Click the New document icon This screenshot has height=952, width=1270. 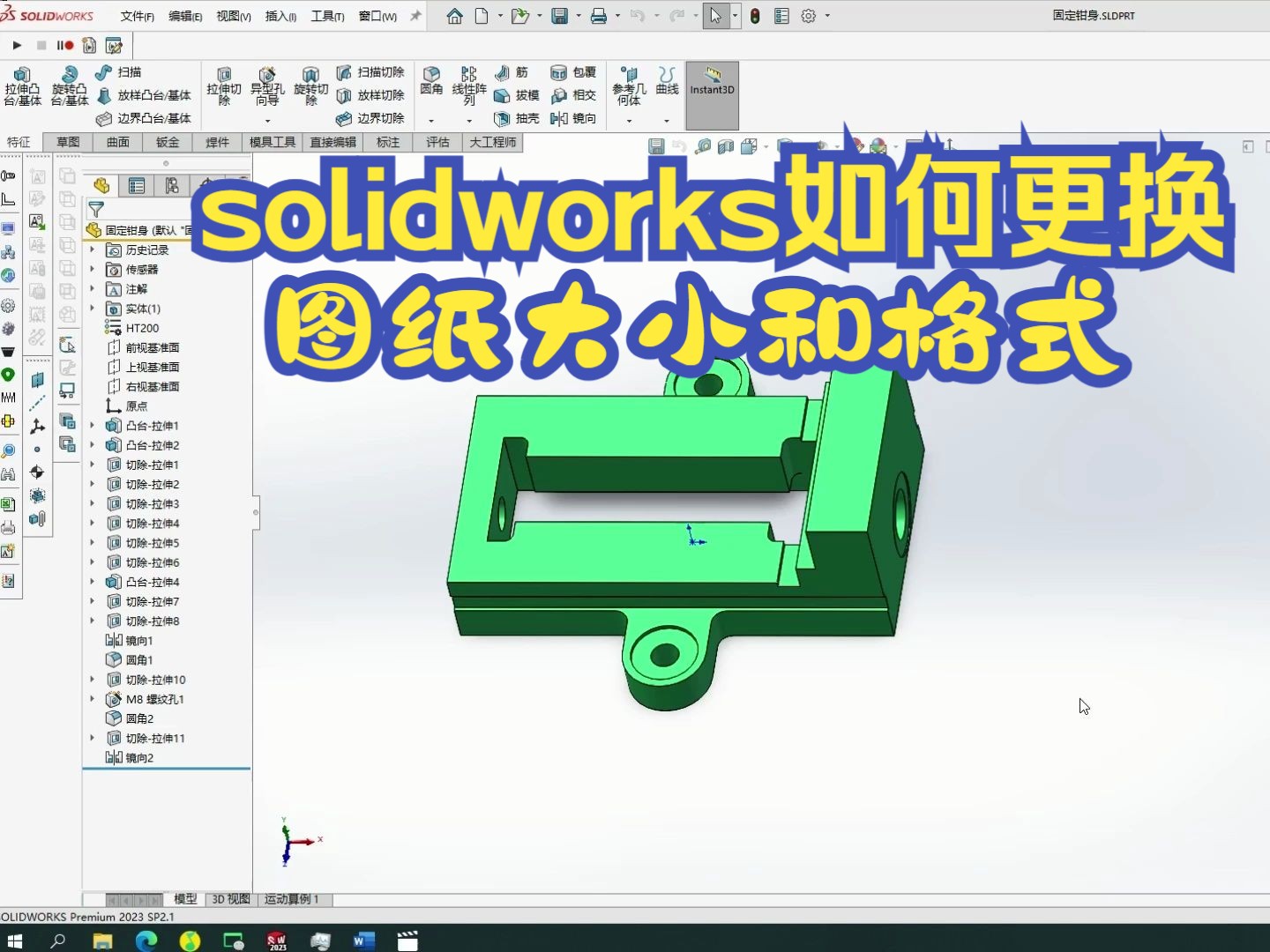482,16
